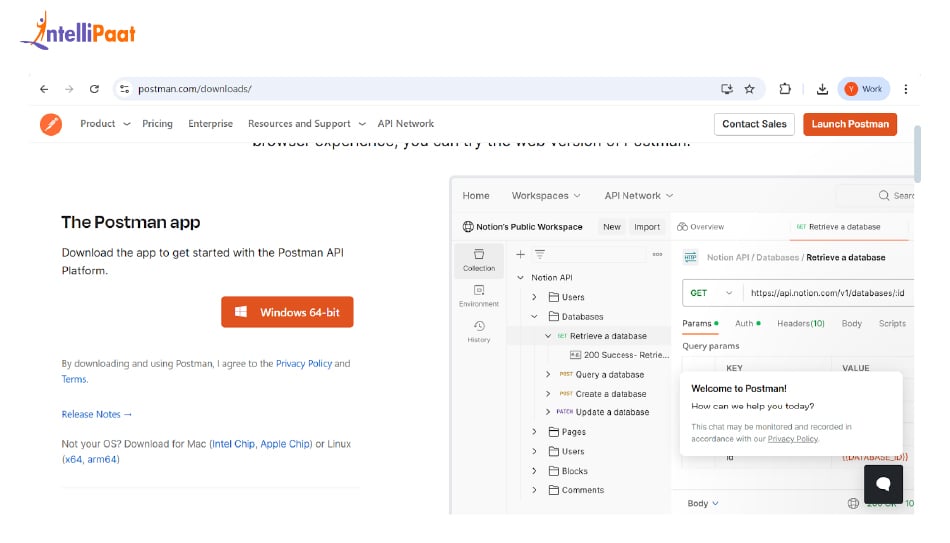Image resolution: width=950 pixels, height=543 pixels.
Task: Open the Terms link
Action: 74,379
